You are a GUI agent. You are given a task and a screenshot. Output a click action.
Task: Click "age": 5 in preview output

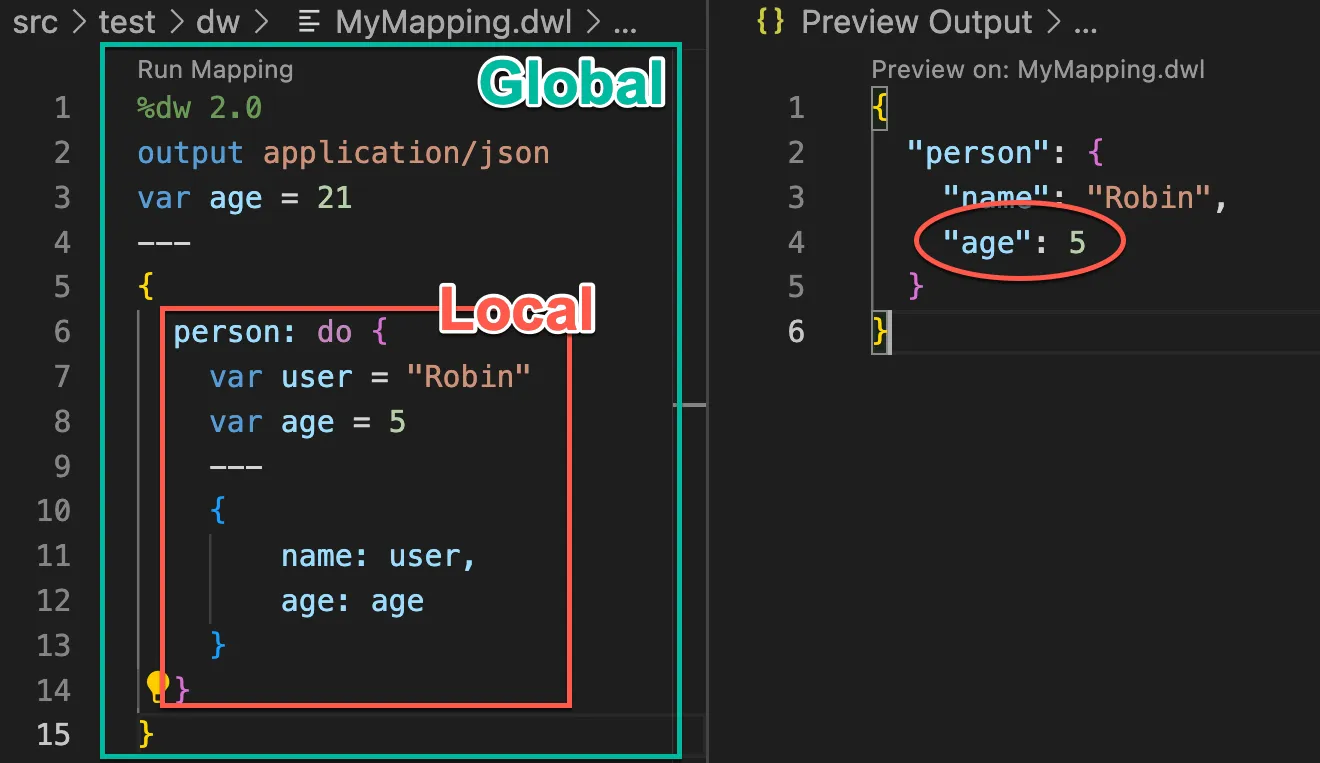pyautogui.click(x=1014, y=242)
